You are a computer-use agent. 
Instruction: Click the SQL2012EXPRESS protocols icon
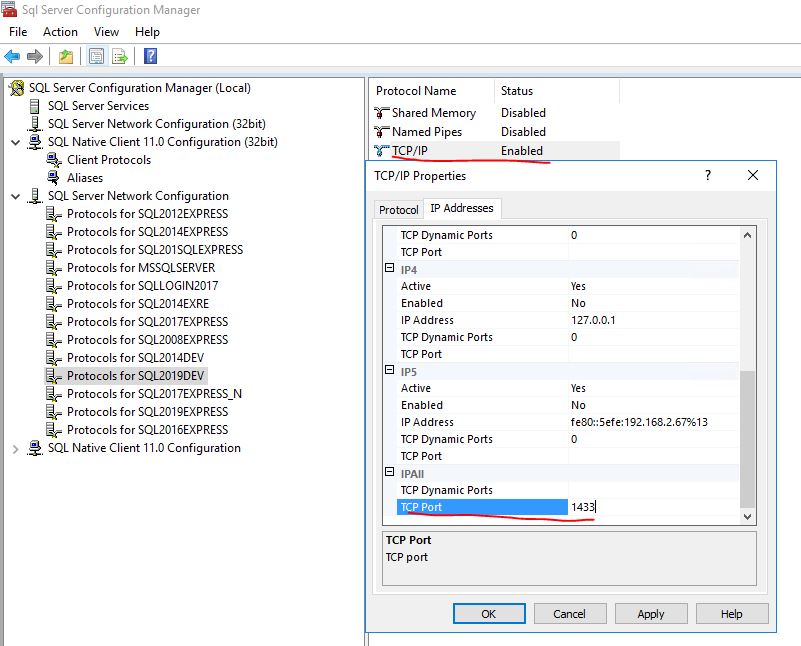click(54, 214)
